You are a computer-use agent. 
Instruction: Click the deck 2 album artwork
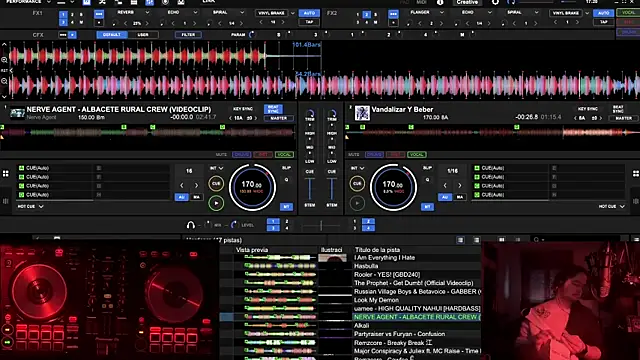pos(362,113)
